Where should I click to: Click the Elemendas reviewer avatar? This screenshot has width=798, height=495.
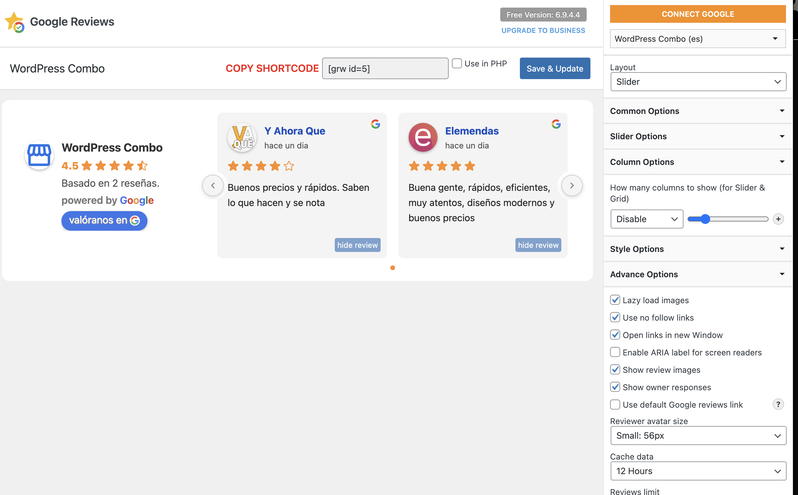tap(423, 137)
